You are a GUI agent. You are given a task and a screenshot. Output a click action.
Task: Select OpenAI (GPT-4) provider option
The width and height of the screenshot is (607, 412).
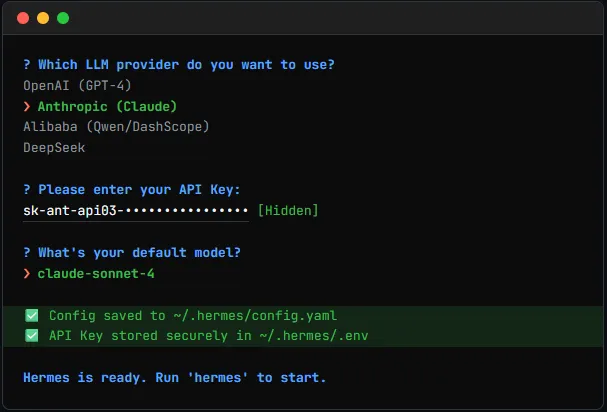coord(77,85)
